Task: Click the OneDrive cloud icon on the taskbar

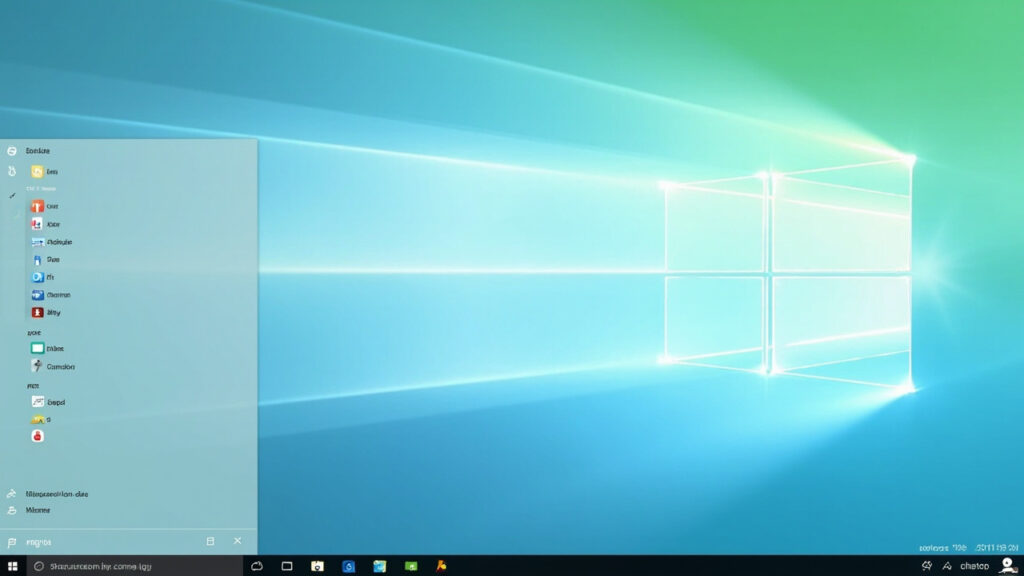Action: click(256, 565)
